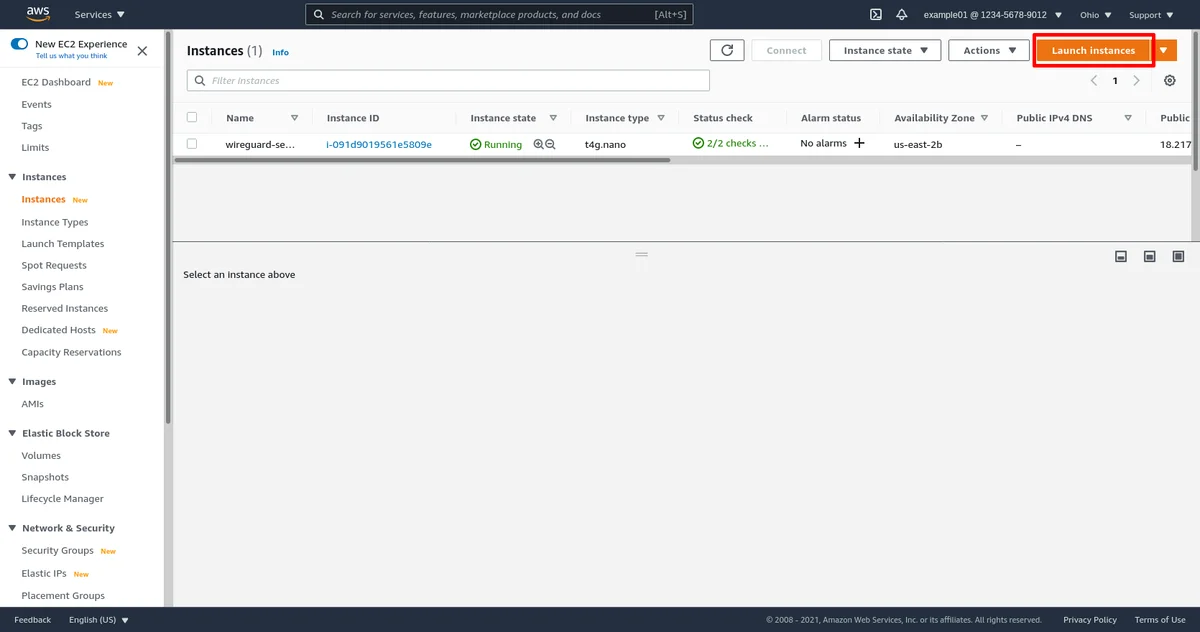1200x632 pixels.
Task: Close the left navigation pane with X
Action: [x=142, y=50]
